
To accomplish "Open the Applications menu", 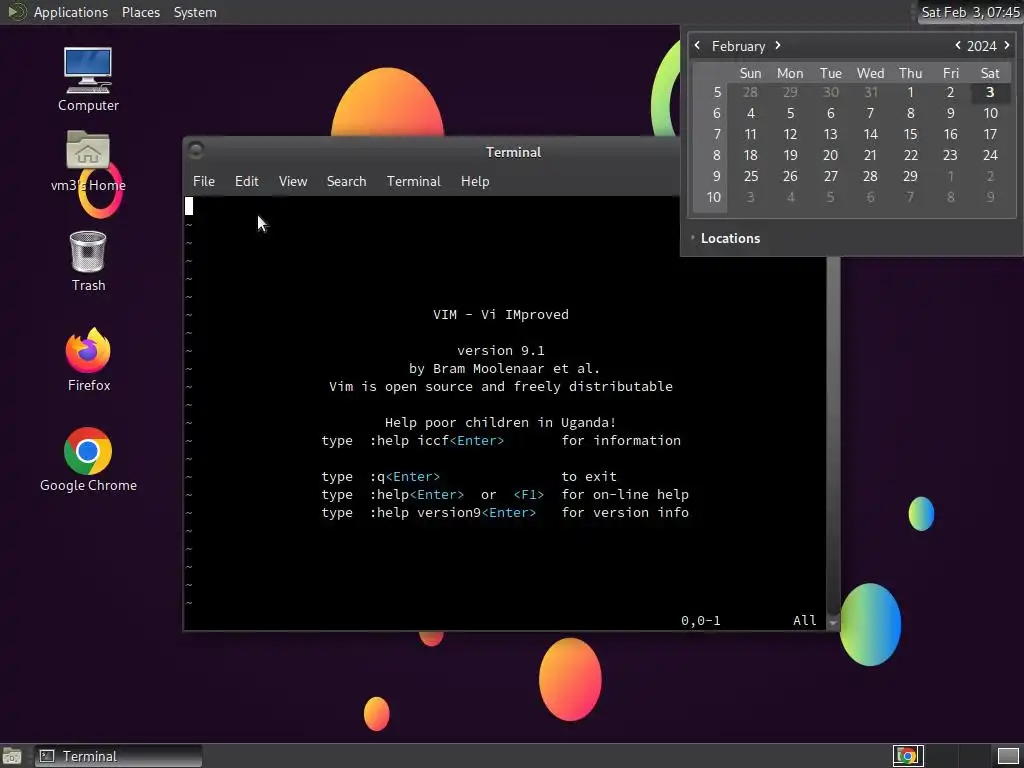I will (71, 12).
